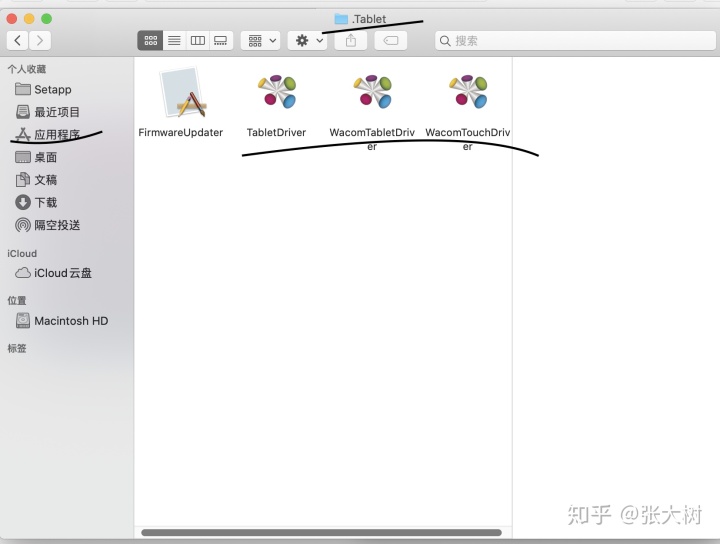The height and width of the screenshot is (544, 720).
Task: Click the WacomTouchDriver file name
Action: click(x=467, y=139)
